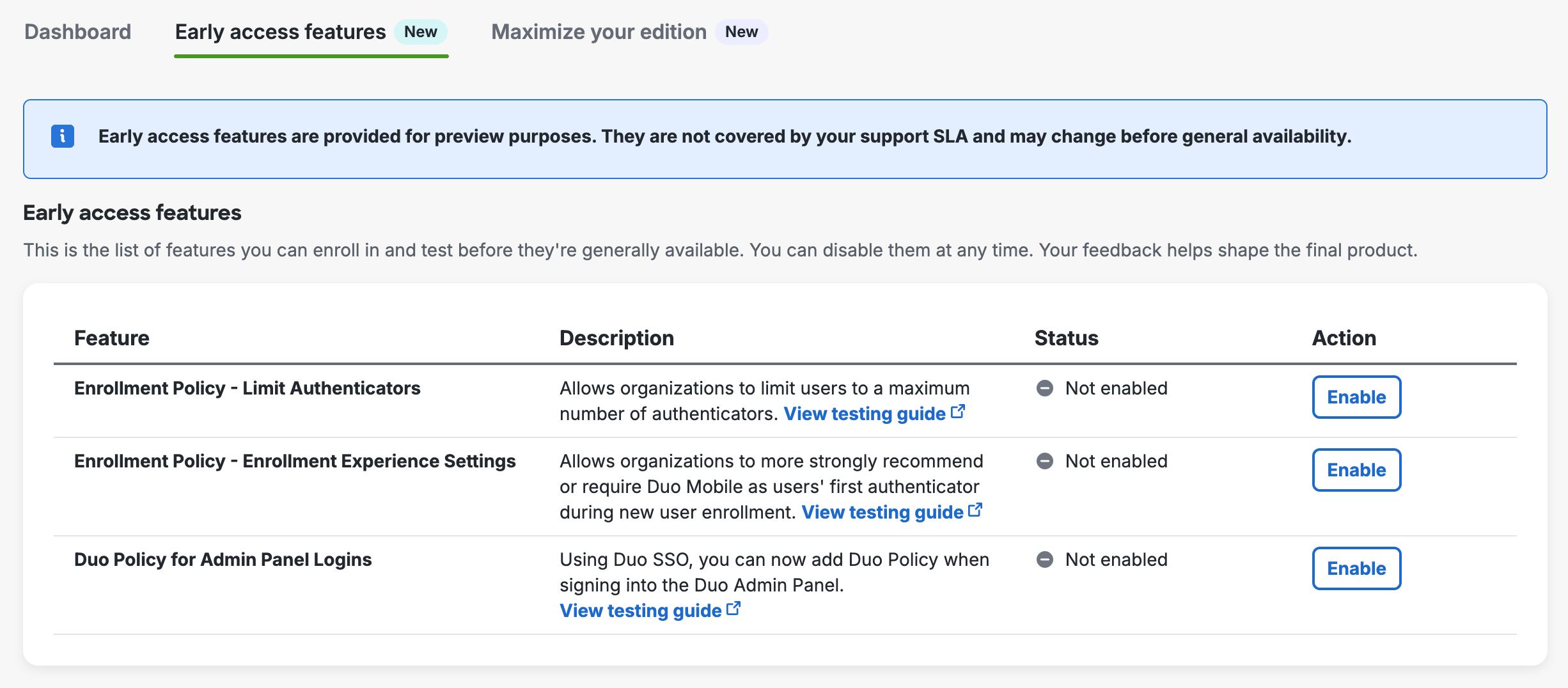Click the Not enabled status icon for Admin Panel Logins
The width and height of the screenshot is (1568, 688).
tap(1045, 559)
